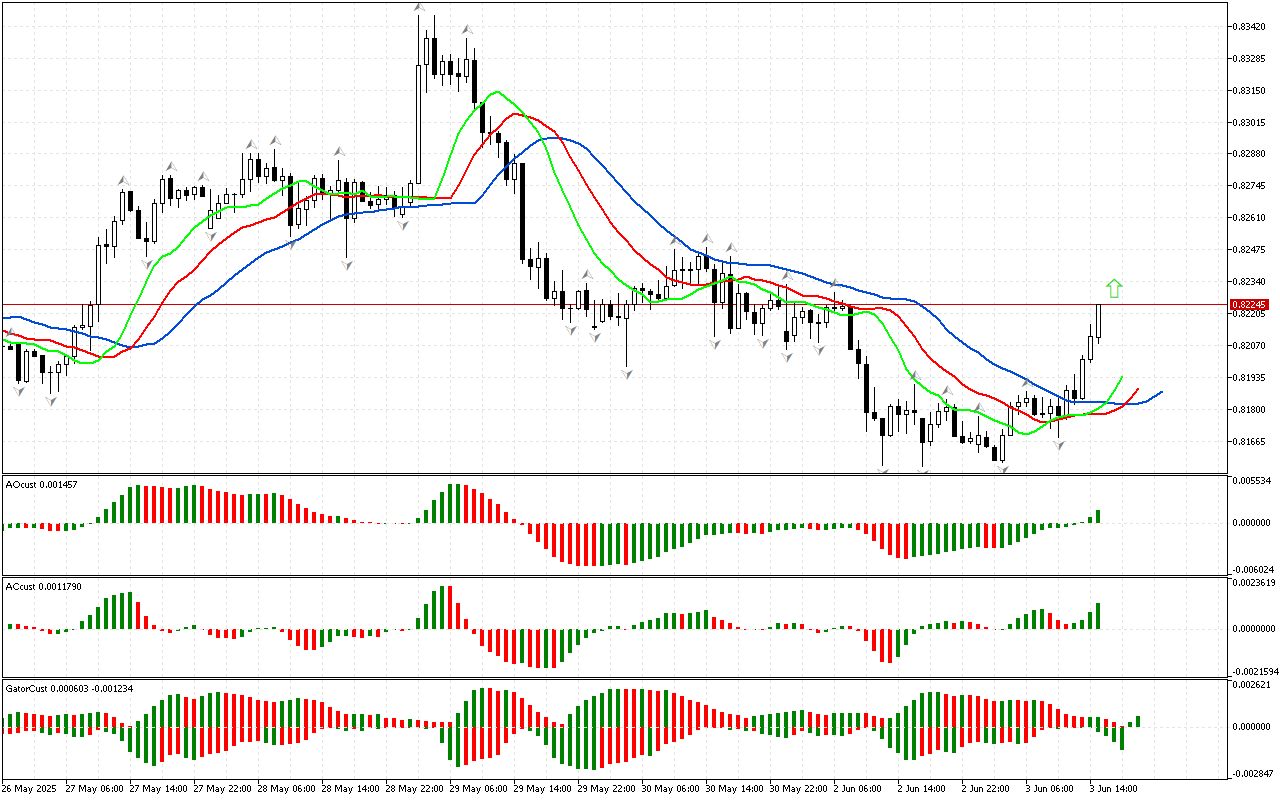
Task: Click right end of green Alligator line
Action: (x=1122, y=378)
